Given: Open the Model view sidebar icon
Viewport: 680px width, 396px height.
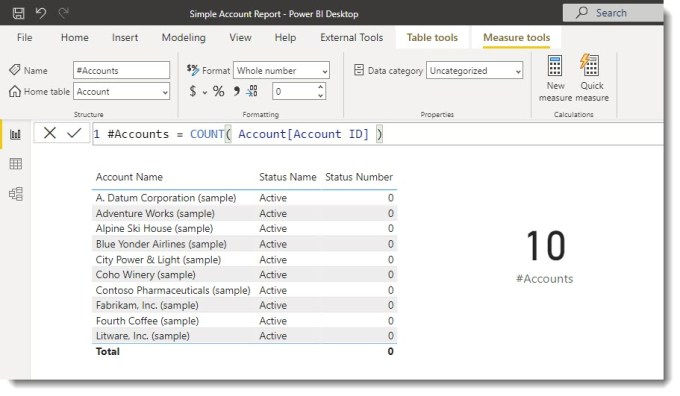Looking at the screenshot, I should 16,193.
